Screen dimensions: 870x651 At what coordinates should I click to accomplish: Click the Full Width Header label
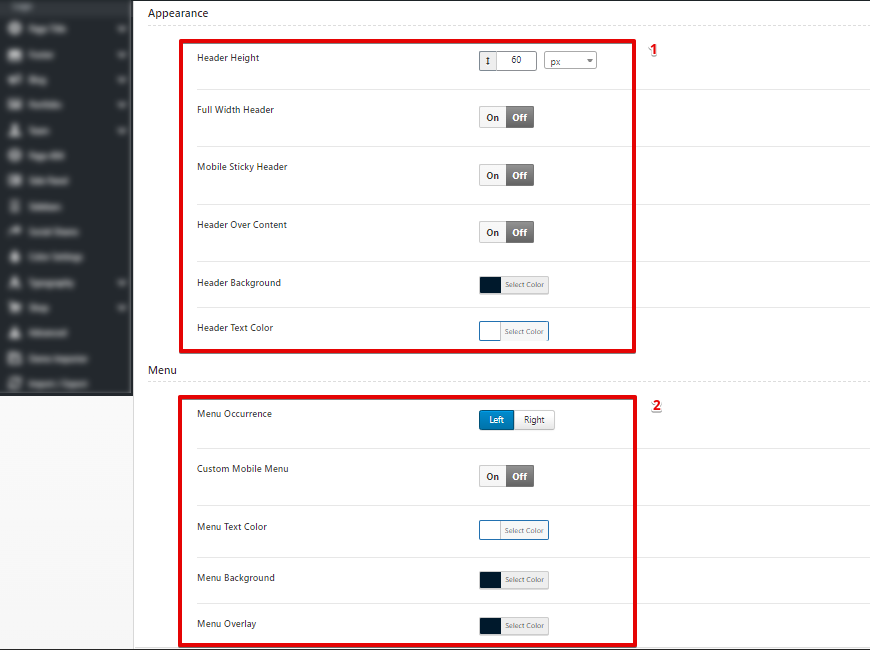pos(235,110)
